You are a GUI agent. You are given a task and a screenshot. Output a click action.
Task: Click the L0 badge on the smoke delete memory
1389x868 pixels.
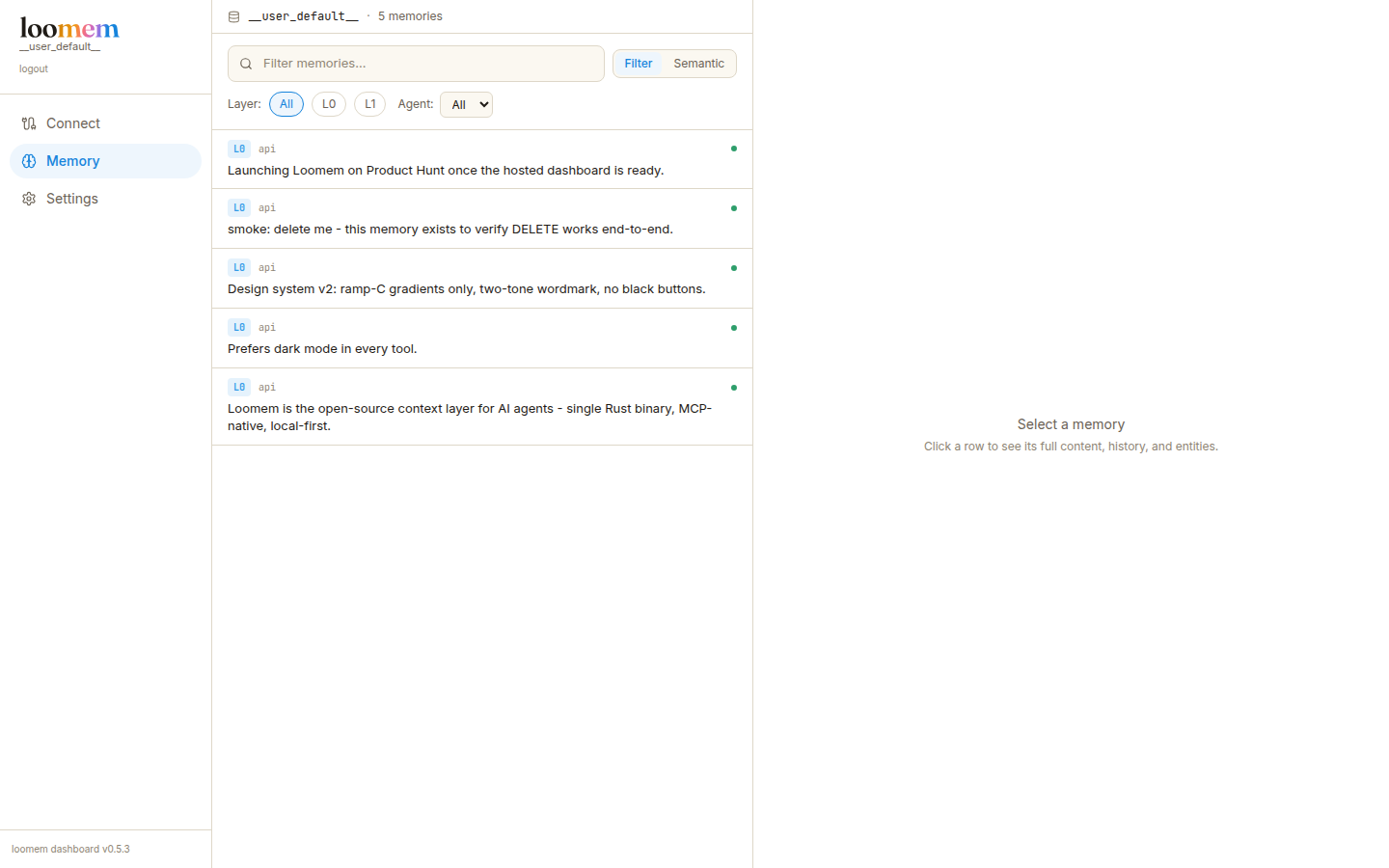coord(239,207)
